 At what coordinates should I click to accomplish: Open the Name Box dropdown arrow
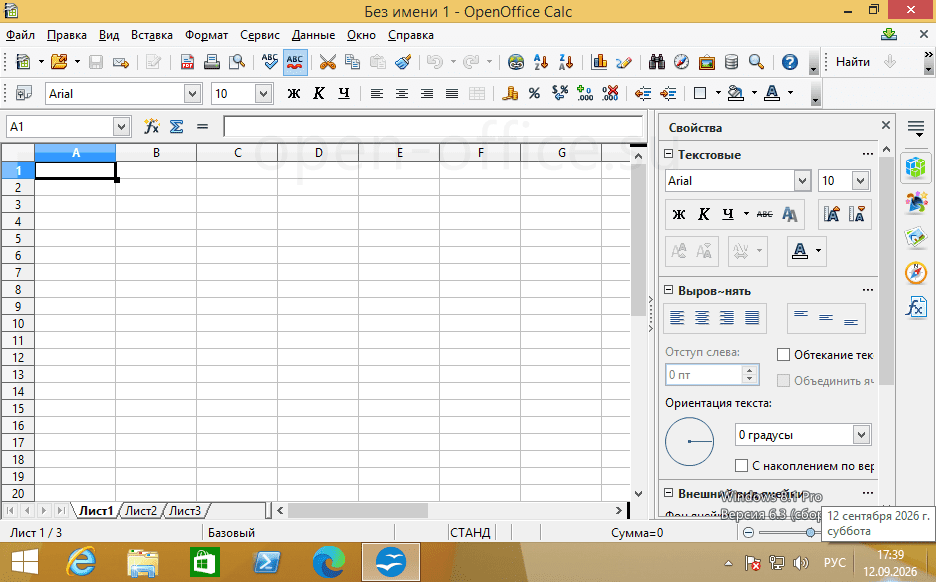tap(121, 127)
